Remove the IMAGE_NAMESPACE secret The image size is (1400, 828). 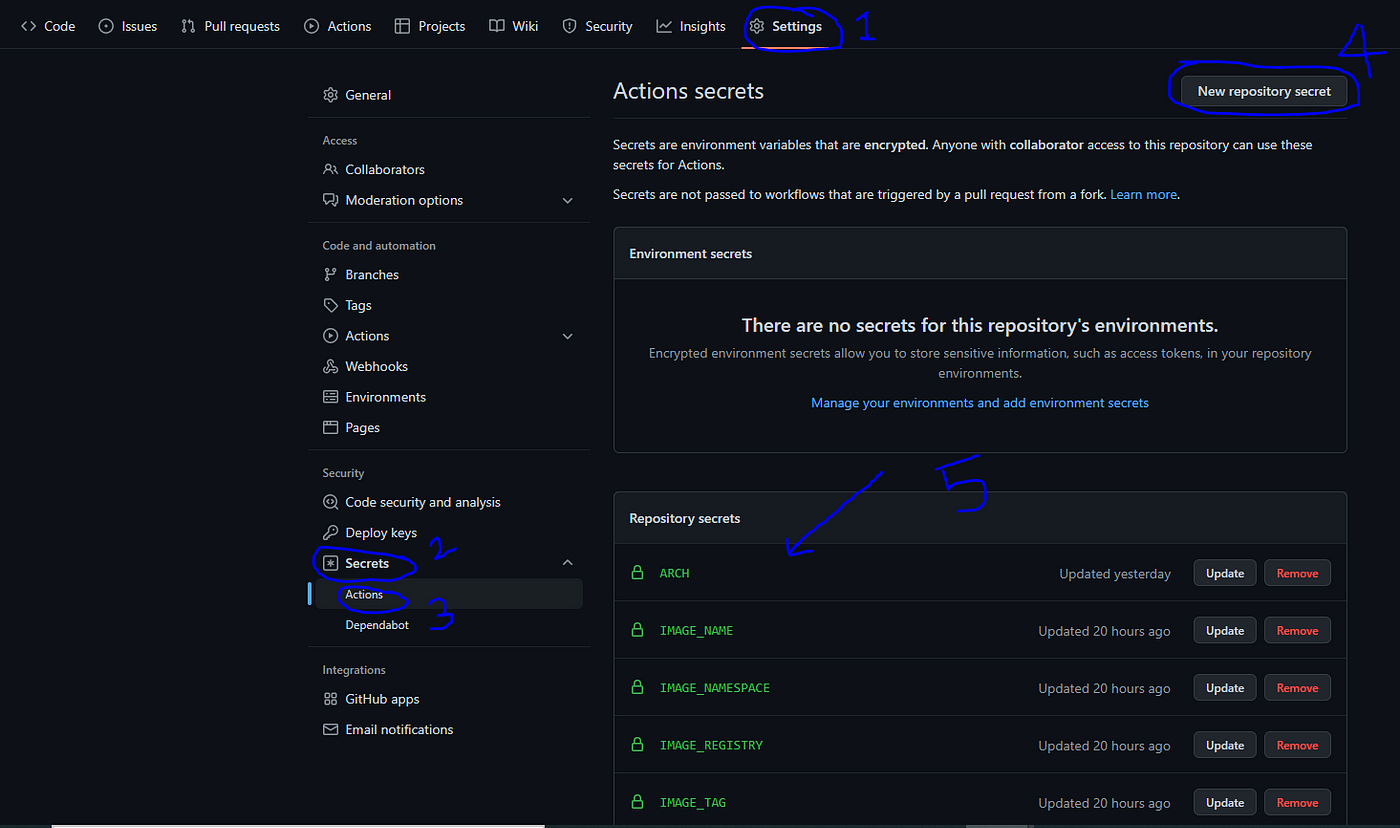(1297, 688)
